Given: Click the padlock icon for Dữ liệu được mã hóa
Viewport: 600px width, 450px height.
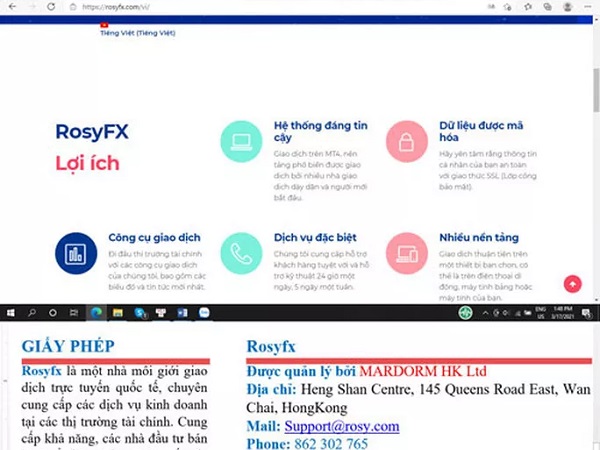Looking at the screenshot, I should coord(406,142).
